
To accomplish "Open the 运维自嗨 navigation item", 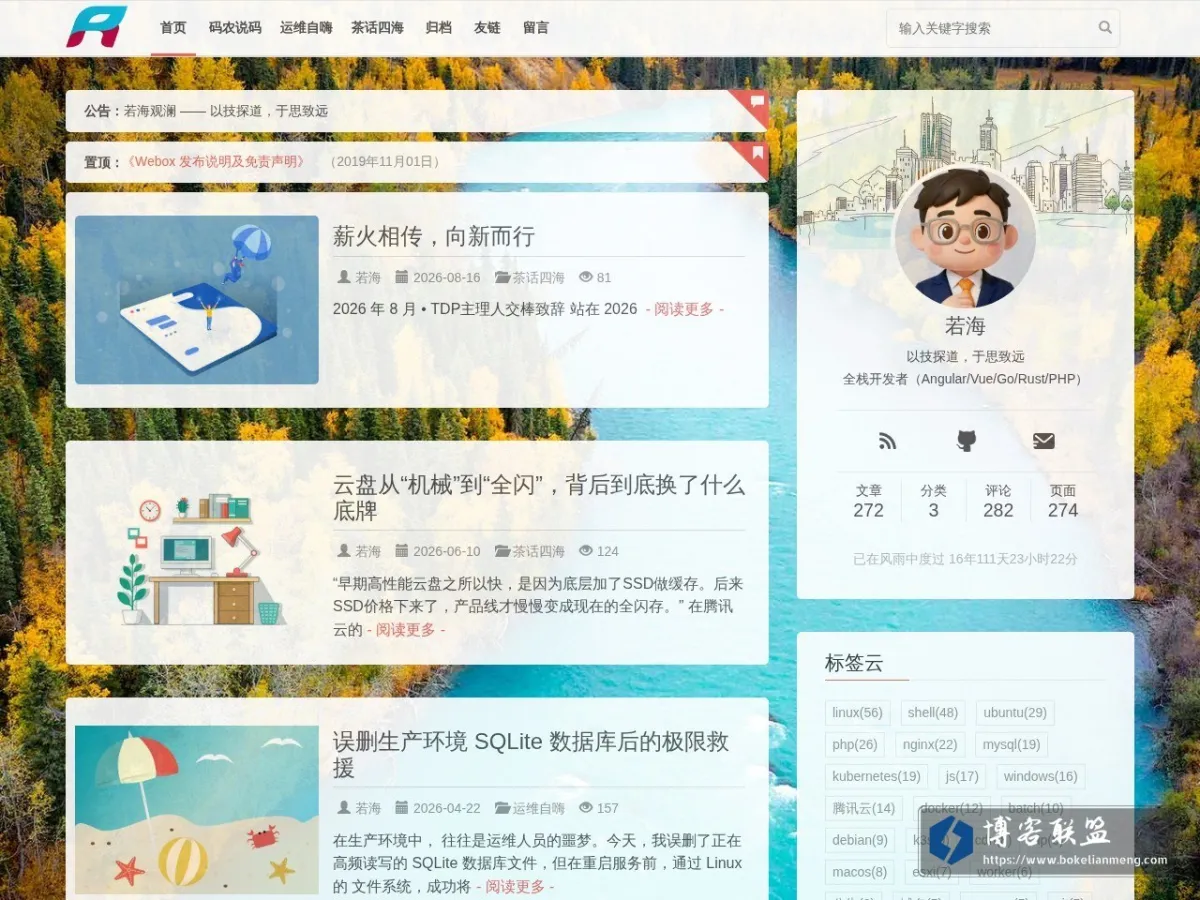I will [306, 28].
